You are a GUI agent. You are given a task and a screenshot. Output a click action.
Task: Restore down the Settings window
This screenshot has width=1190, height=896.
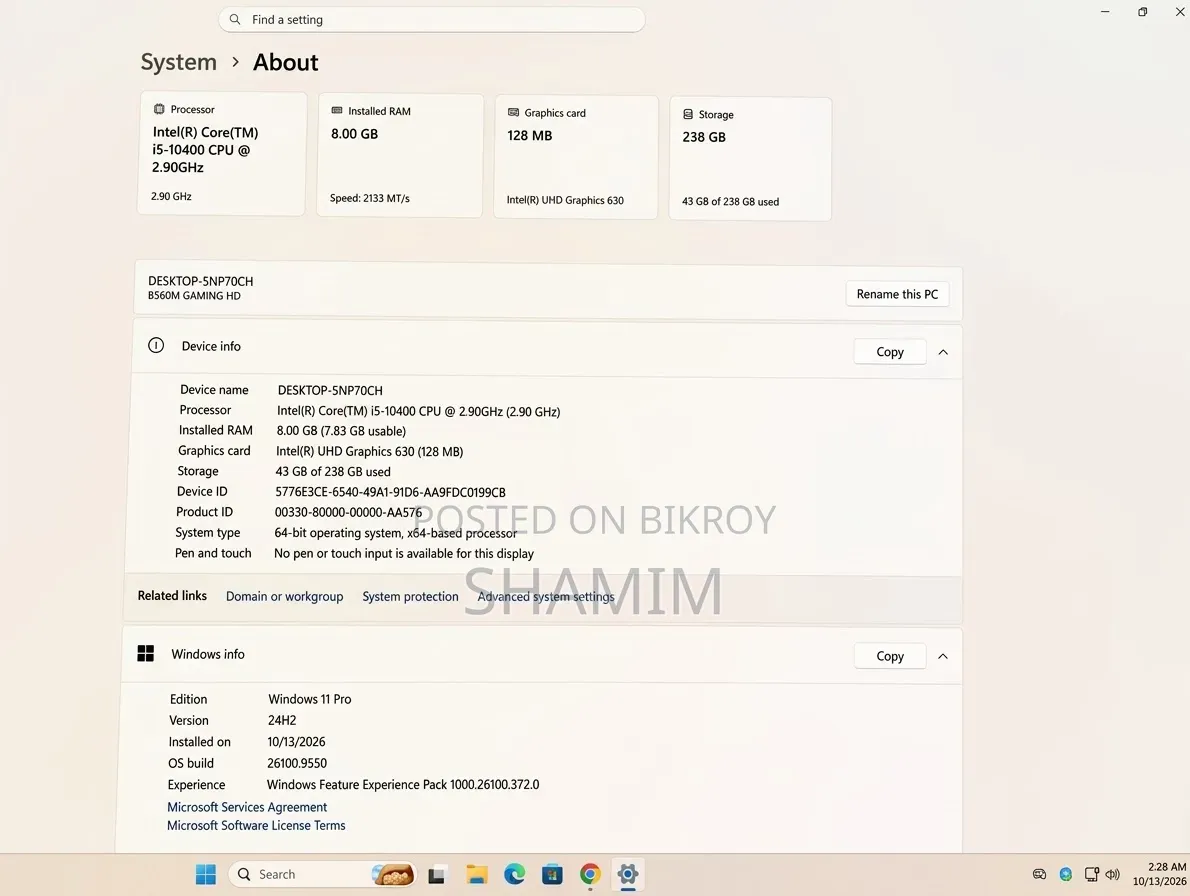[1142, 12]
